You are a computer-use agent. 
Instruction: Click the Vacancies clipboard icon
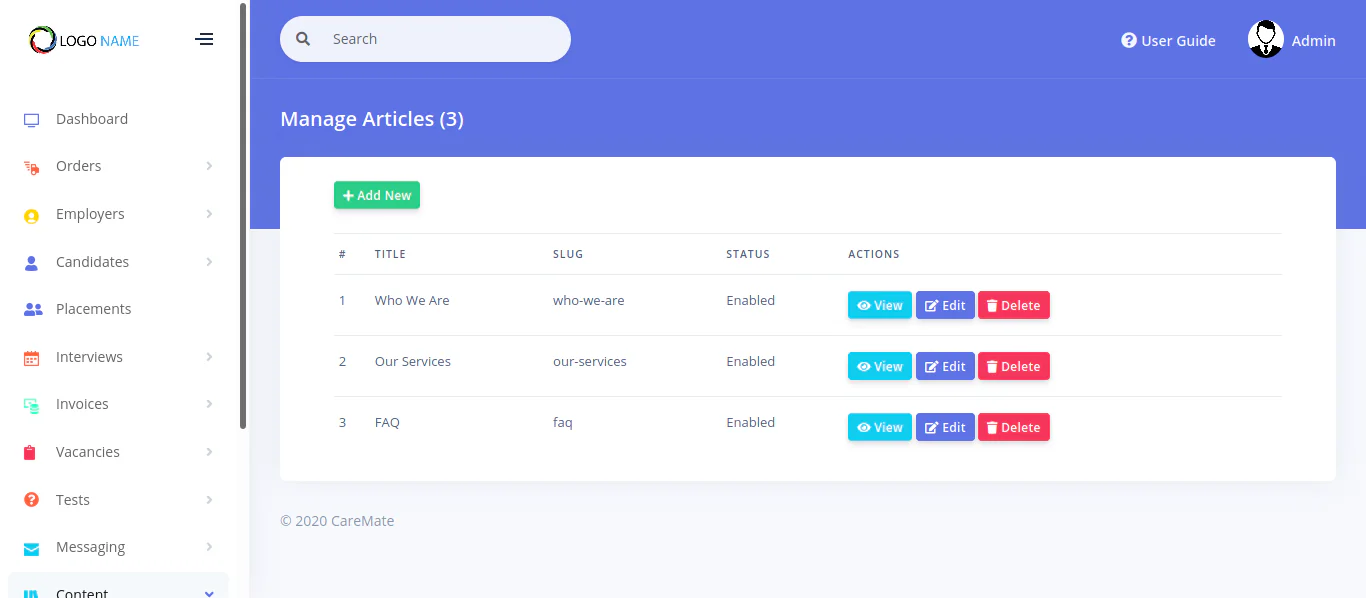(30, 453)
